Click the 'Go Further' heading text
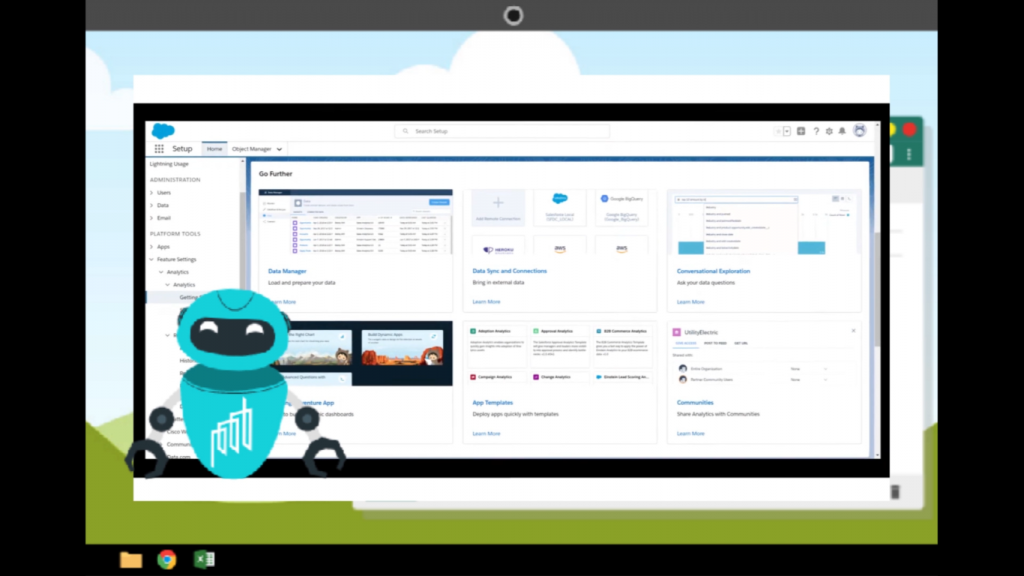 coord(276,174)
